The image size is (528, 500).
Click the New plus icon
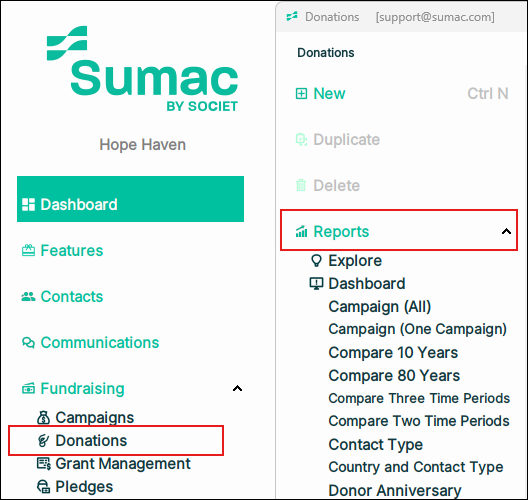(x=301, y=94)
